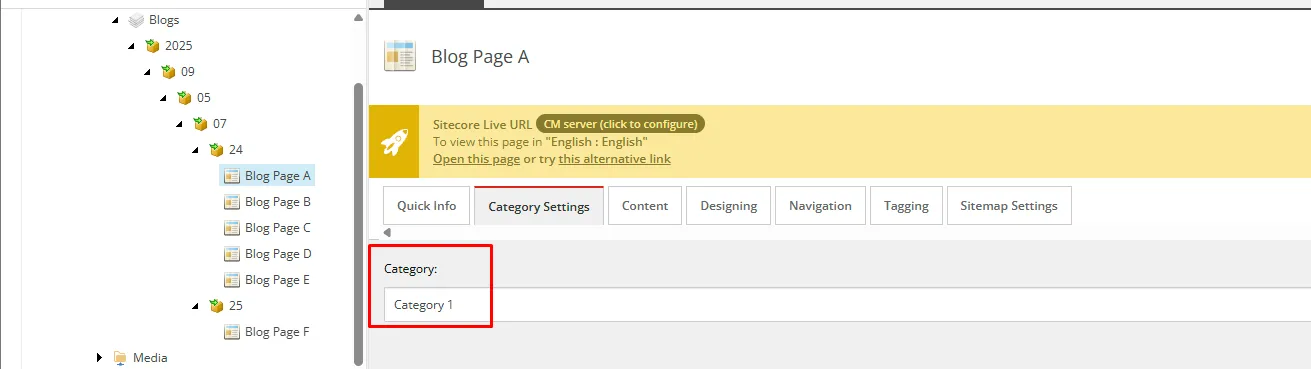This screenshot has width=1311, height=369.
Task: Collapse the 05 folder node
Action: [164, 98]
